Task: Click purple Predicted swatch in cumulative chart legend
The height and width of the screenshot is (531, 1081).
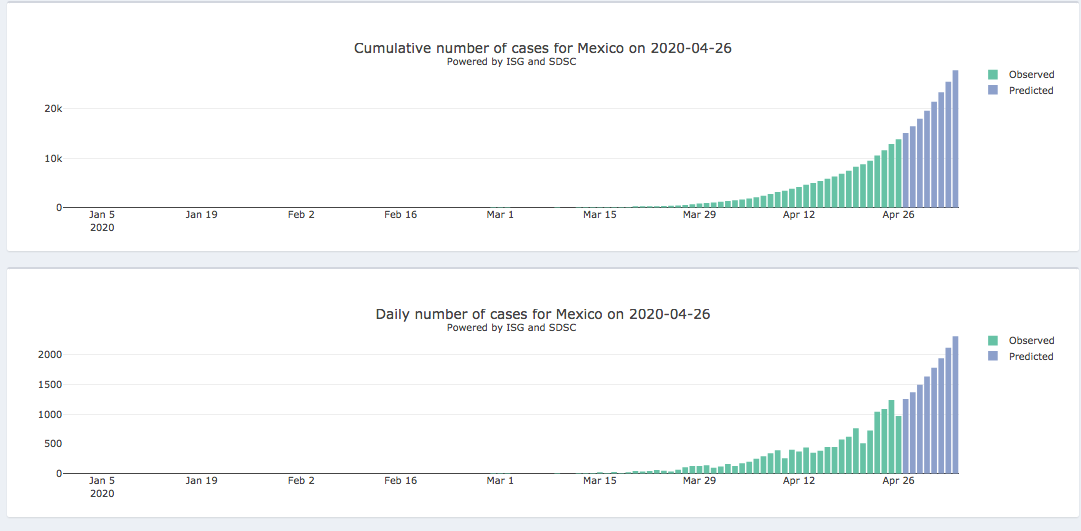Action: (x=993, y=91)
